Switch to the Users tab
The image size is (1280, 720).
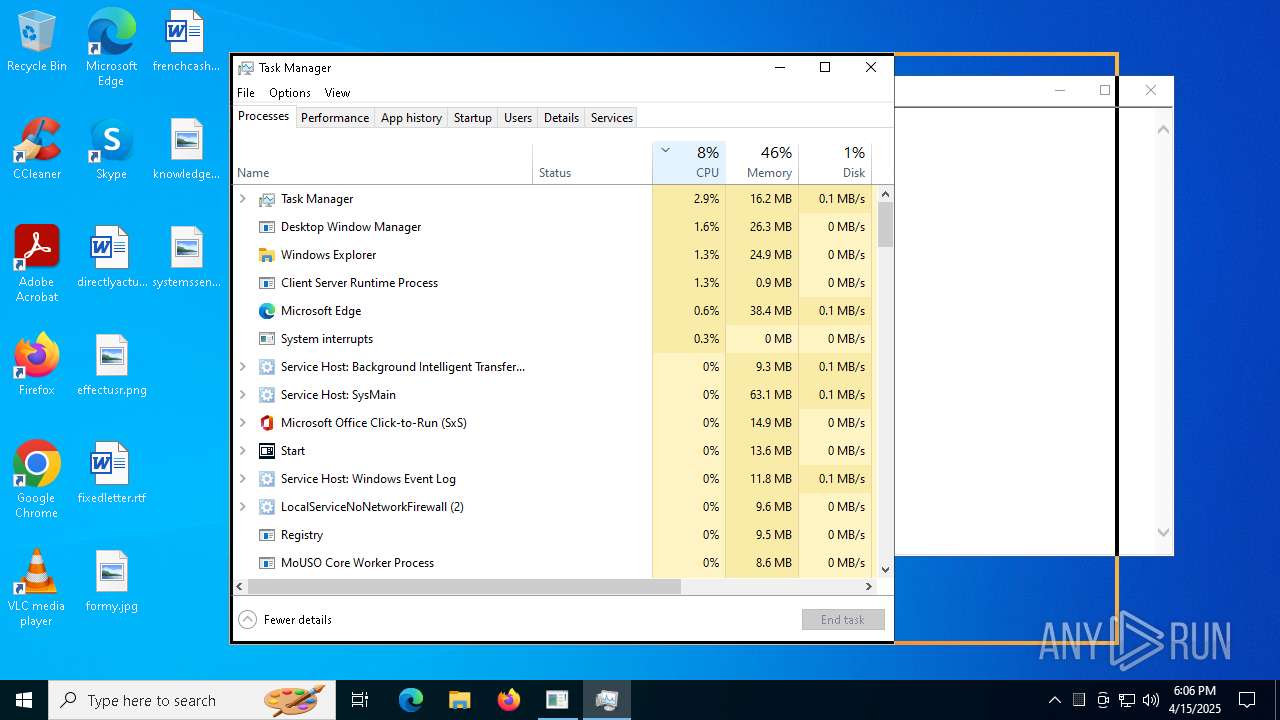[518, 118]
